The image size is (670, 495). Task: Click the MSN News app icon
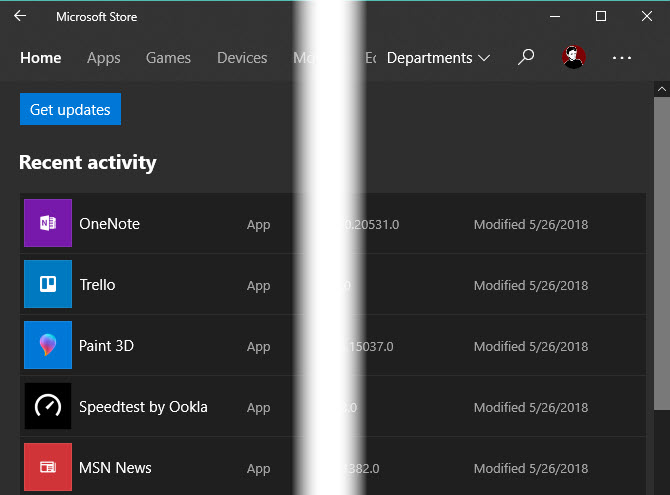click(48, 467)
